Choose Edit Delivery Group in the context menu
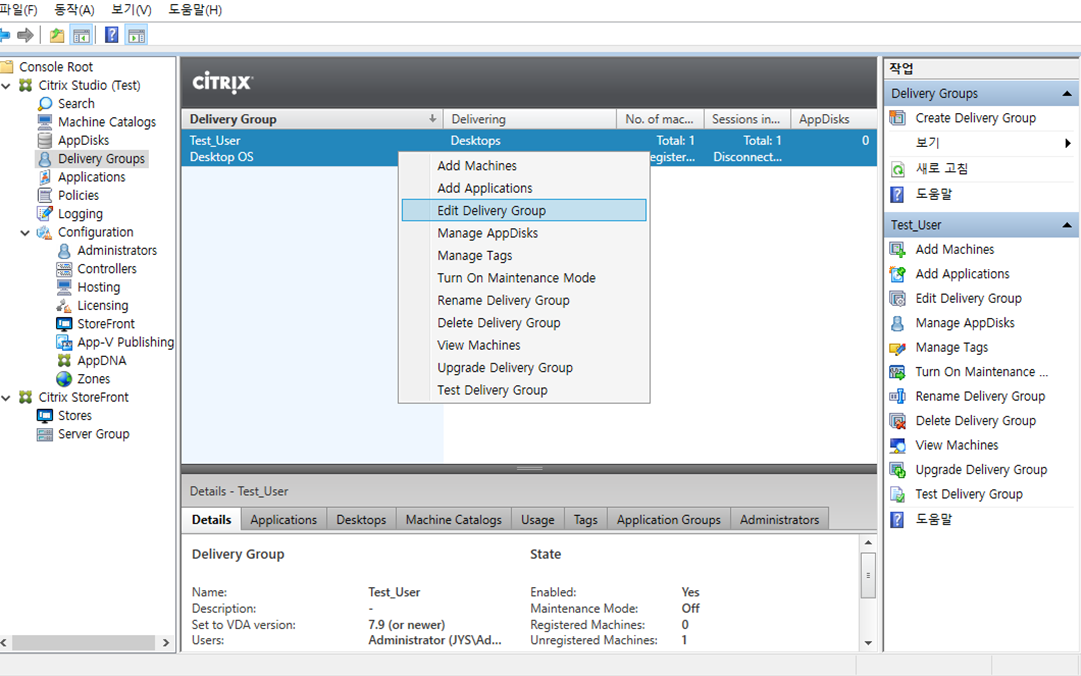 click(x=524, y=210)
